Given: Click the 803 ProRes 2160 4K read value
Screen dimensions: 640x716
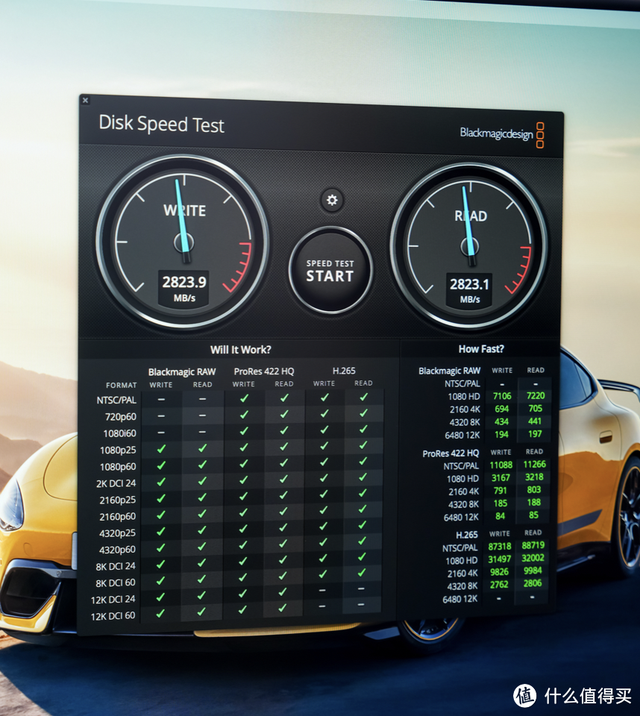Looking at the screenshot, I should (534, 490).
